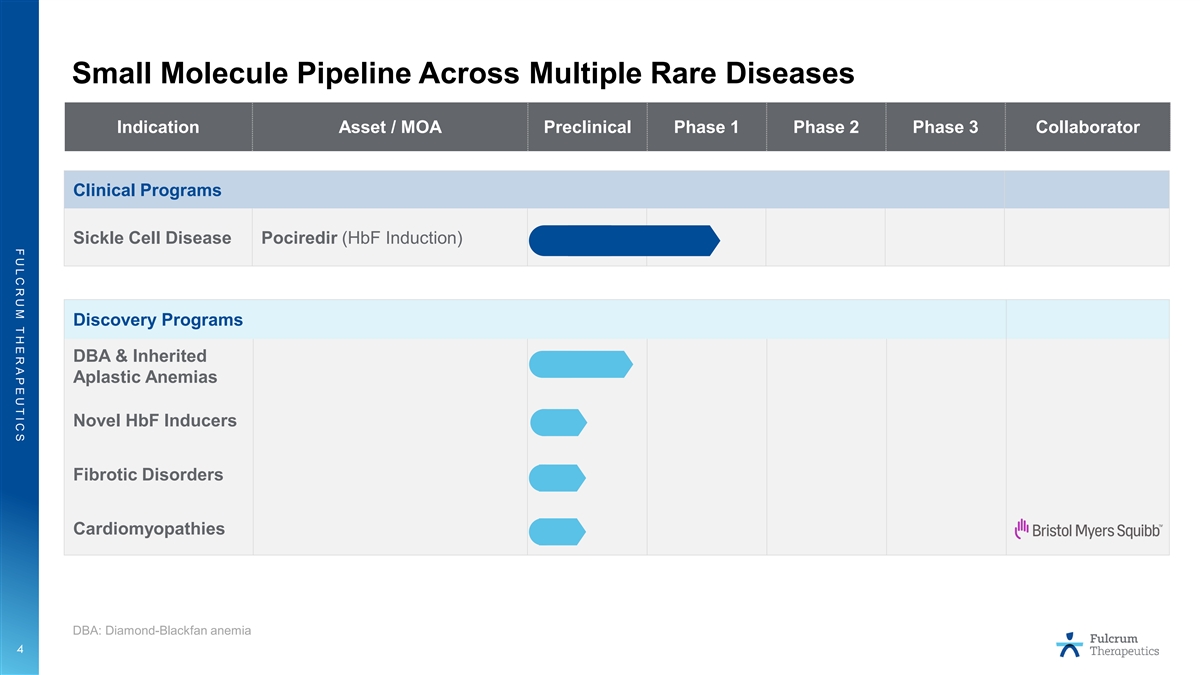This screenshot has height=675, width=1200.
Task: Click the Discovery Programs section heading
Action: pos(158,320)
